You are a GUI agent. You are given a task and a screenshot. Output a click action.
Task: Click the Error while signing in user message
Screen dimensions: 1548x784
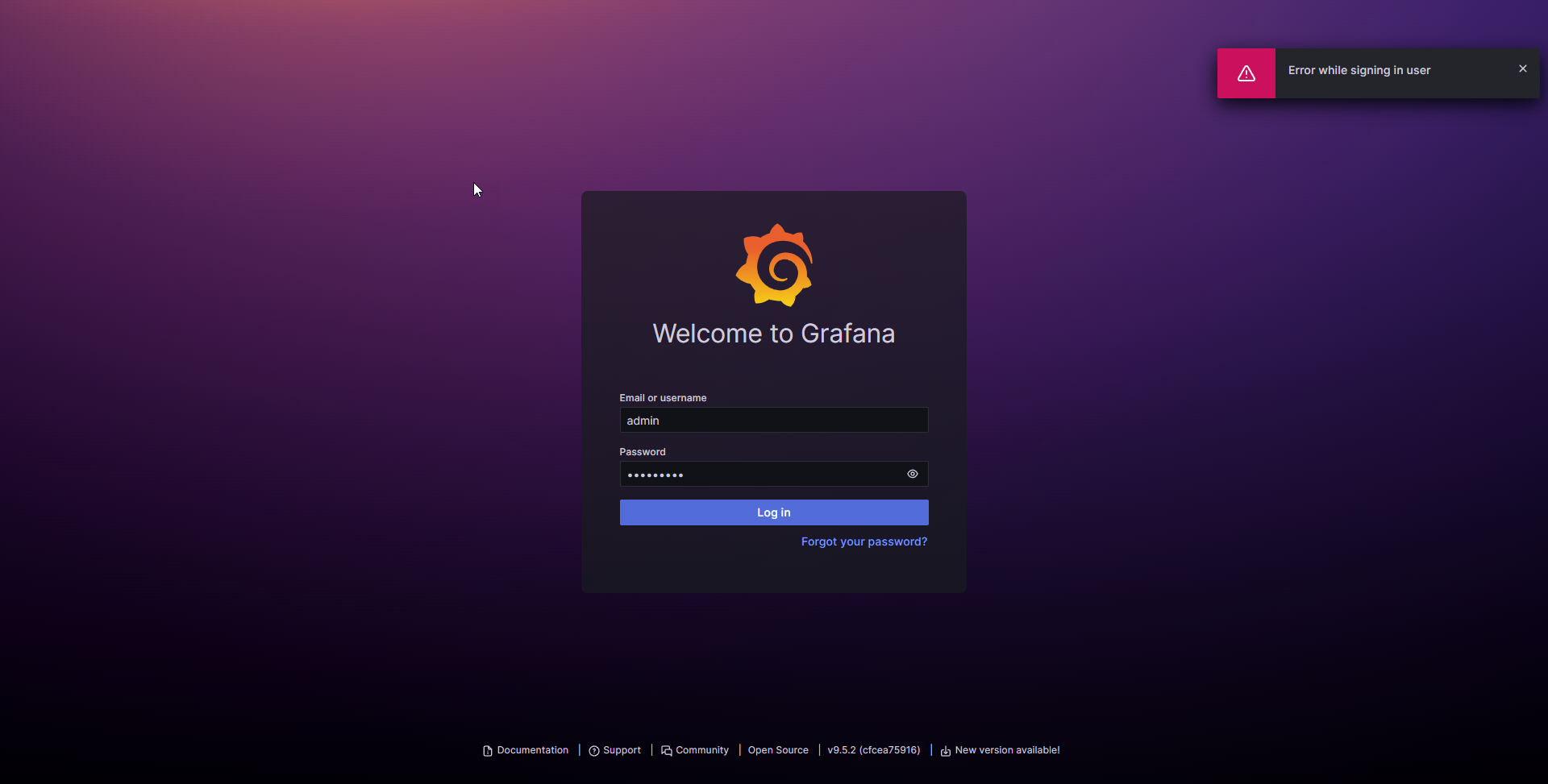(x=1359, y=70)
